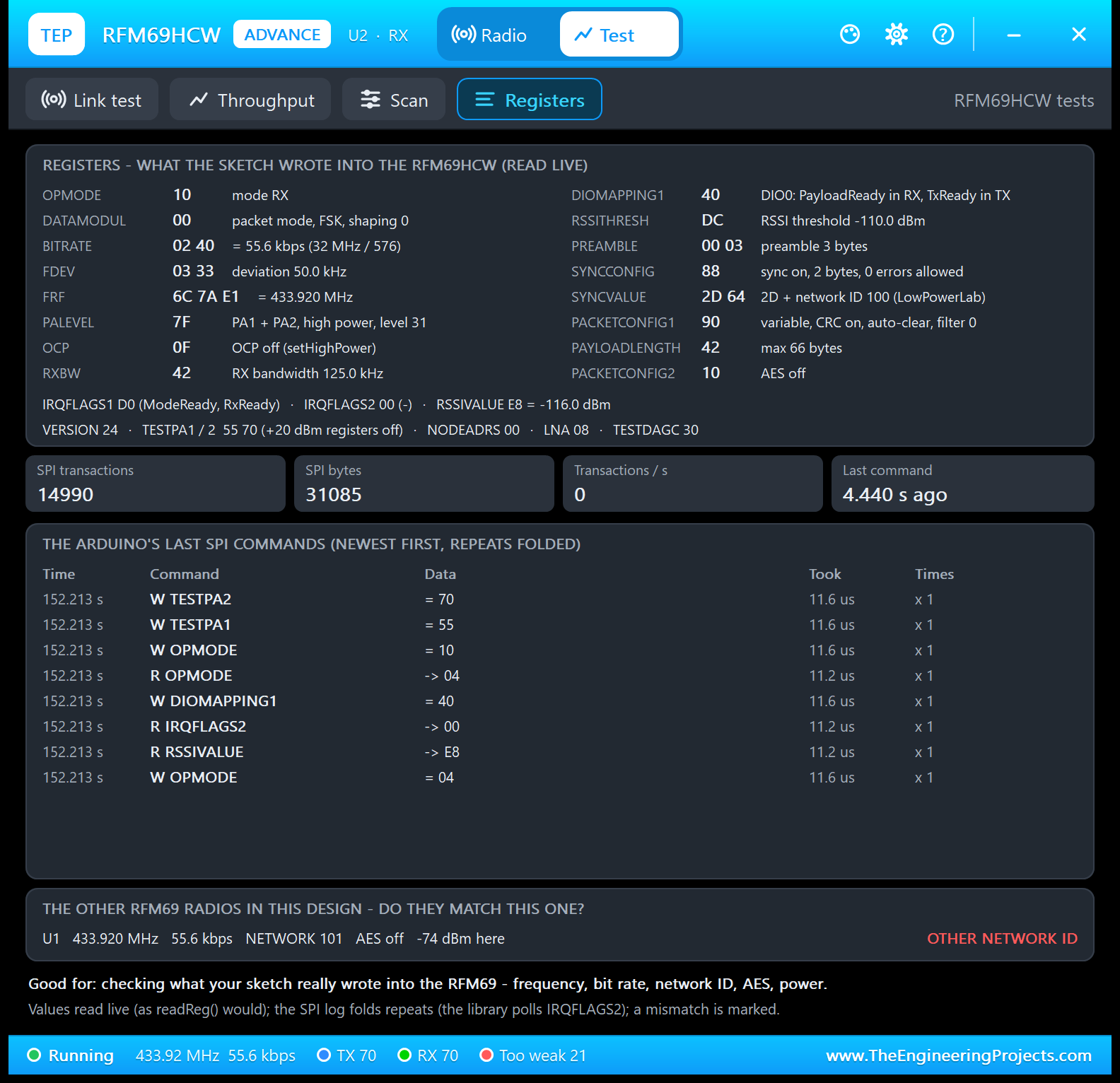Click the OTHER NETWORK ID warning
This screenshot has height=1083, width=1120.
(1002, 939)
